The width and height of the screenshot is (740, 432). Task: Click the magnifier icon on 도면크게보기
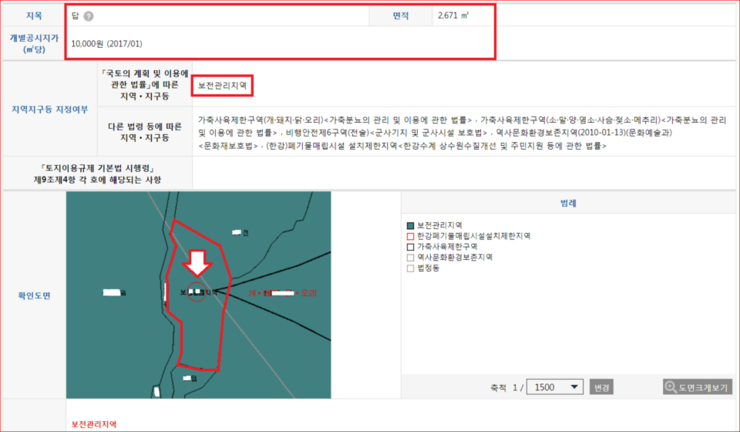671,388
